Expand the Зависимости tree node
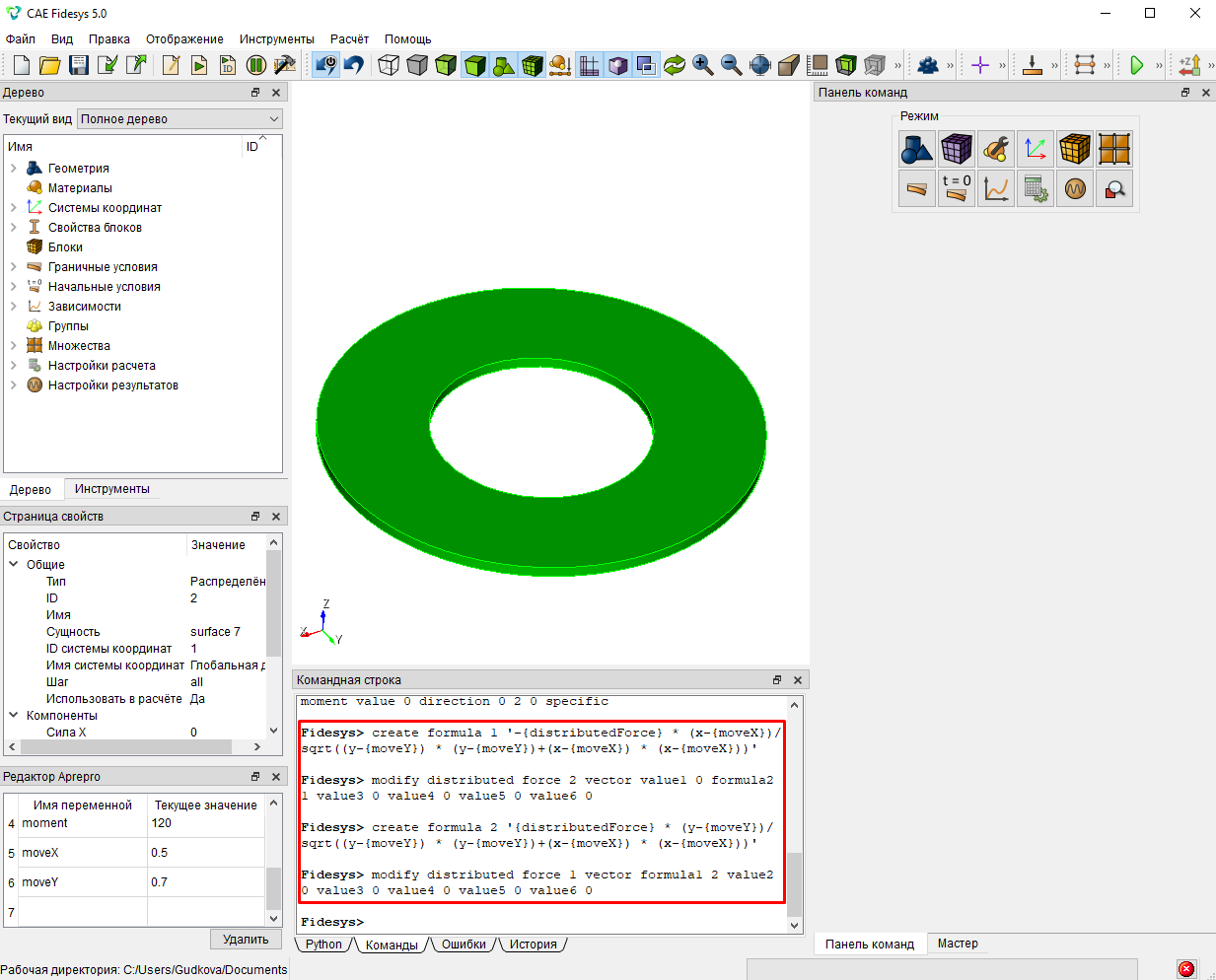Screen dimensions: 1216x980 point(13,307)
